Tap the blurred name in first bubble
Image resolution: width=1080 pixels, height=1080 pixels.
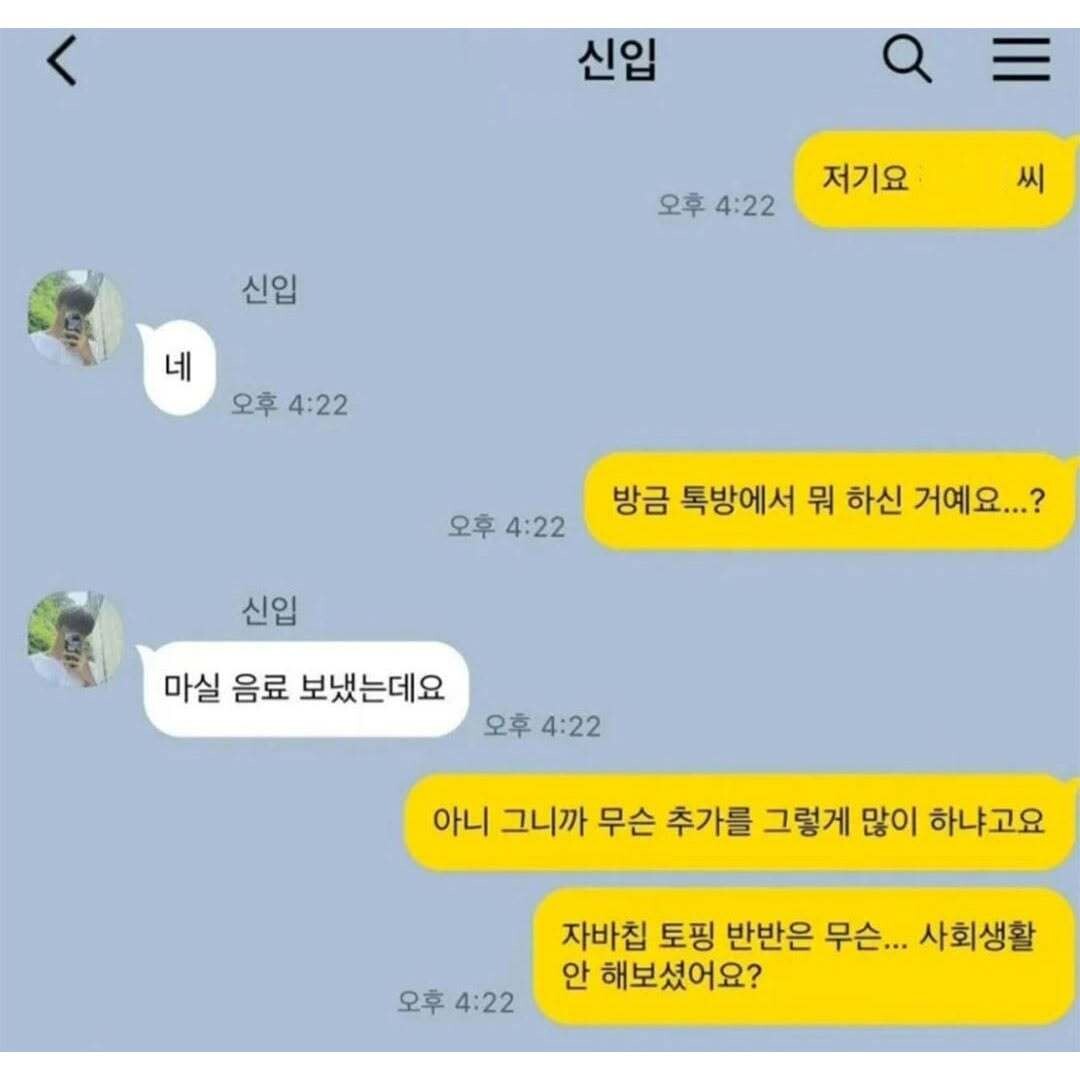963,180
